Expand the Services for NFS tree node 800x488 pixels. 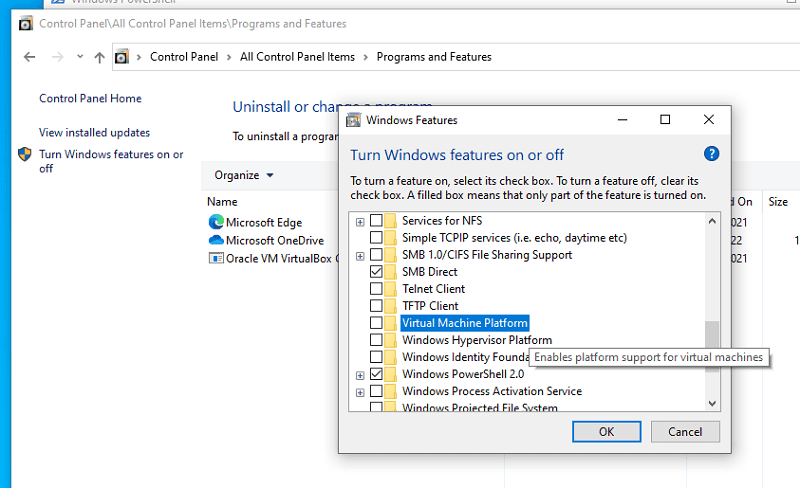(360, 222)
